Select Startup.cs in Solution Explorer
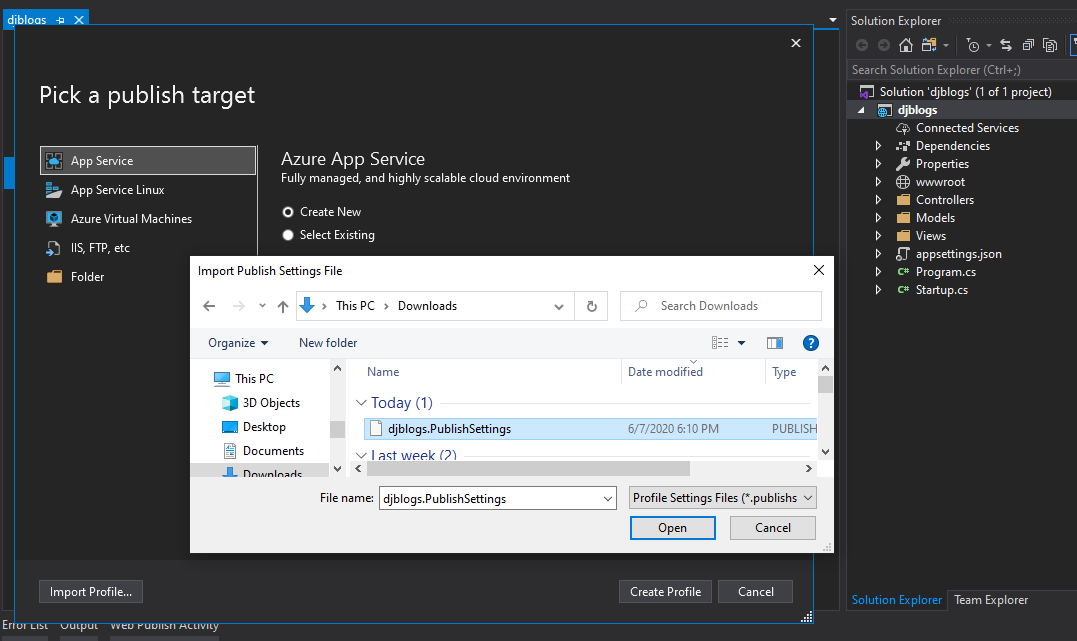 pos(942,290)
